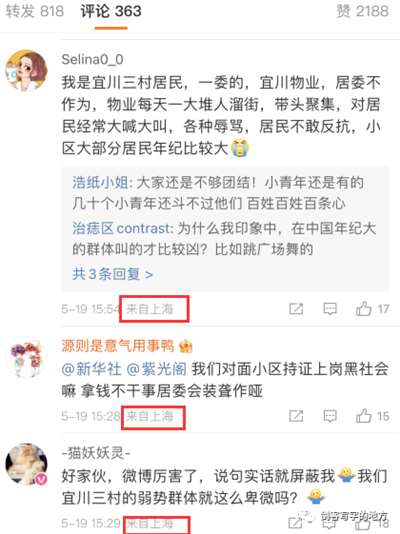
Task: Reply to Selina0_0's comment via comment icon
Action: point(330,309)
